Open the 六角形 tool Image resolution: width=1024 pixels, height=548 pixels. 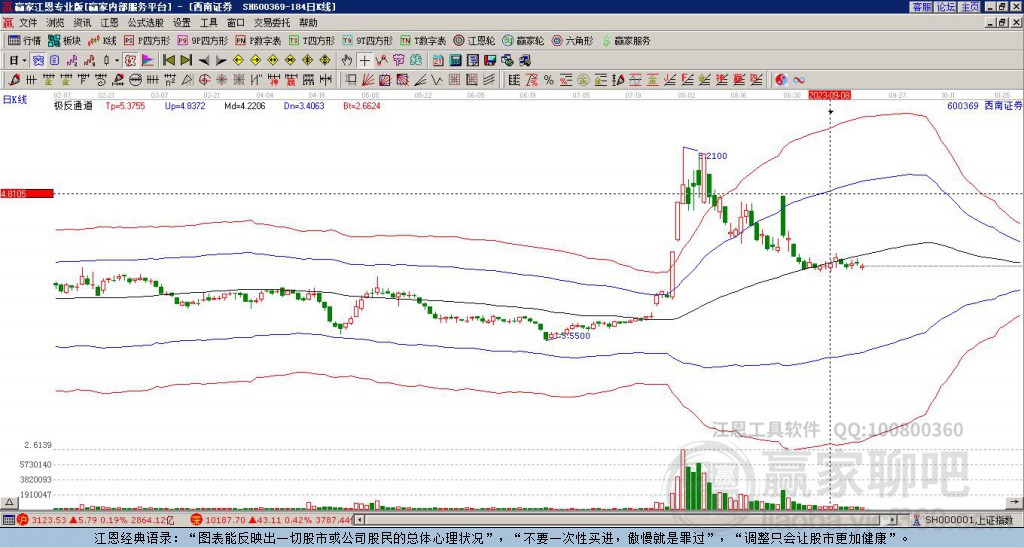572,40
